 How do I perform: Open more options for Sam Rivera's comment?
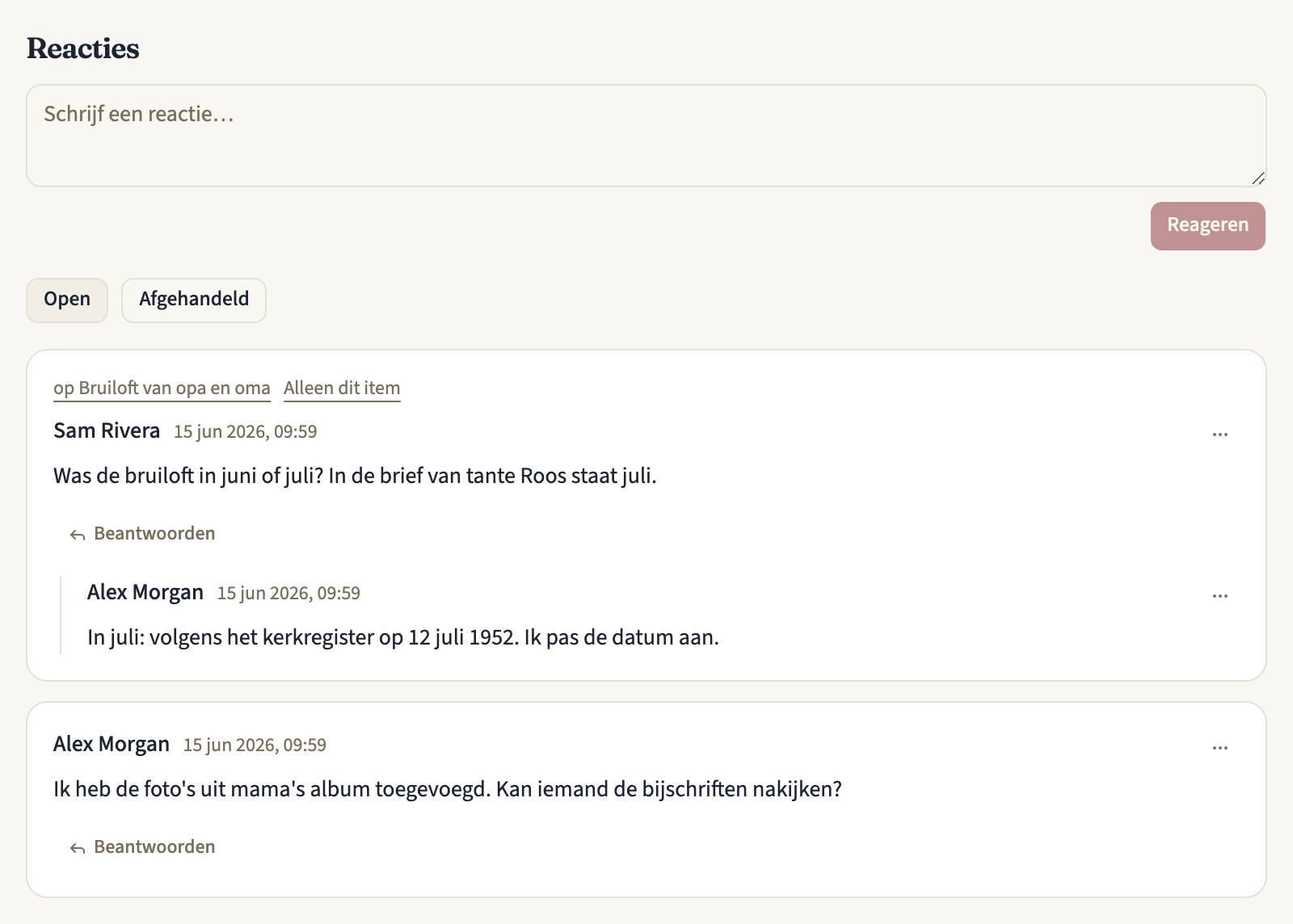(1219, 434)
